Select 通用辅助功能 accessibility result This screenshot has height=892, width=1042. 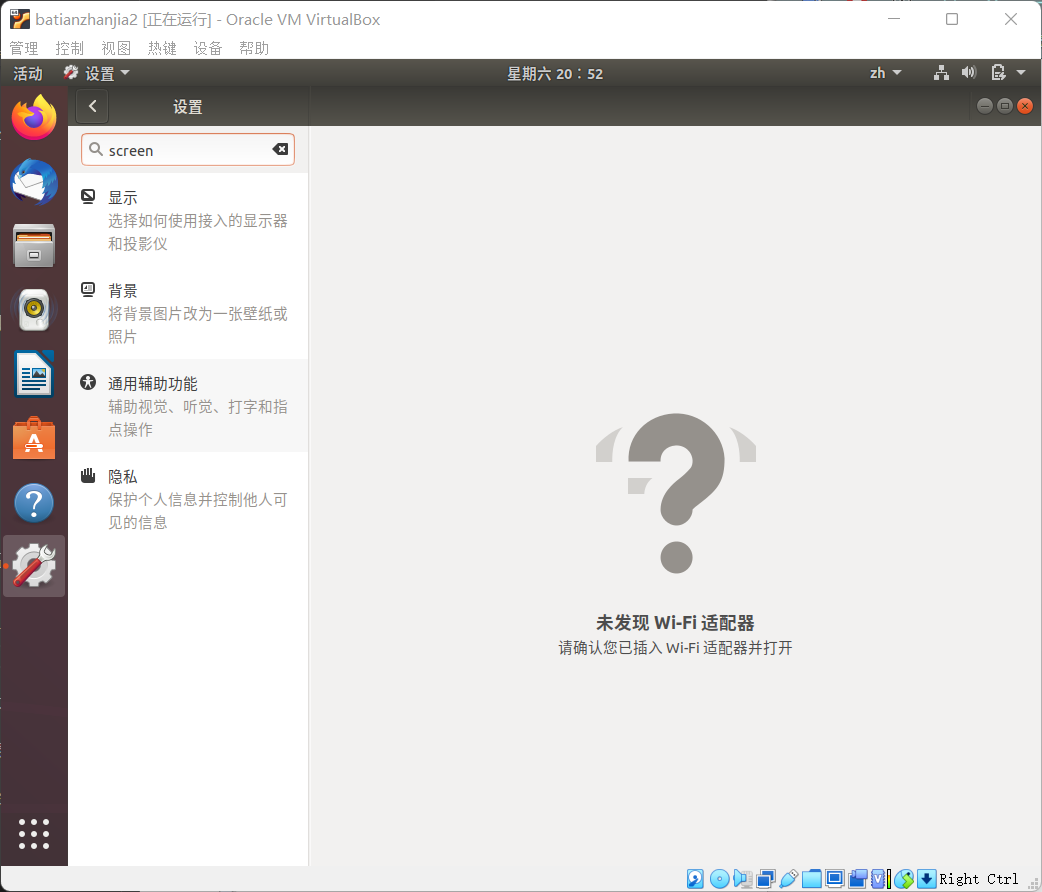pos(188,406)
